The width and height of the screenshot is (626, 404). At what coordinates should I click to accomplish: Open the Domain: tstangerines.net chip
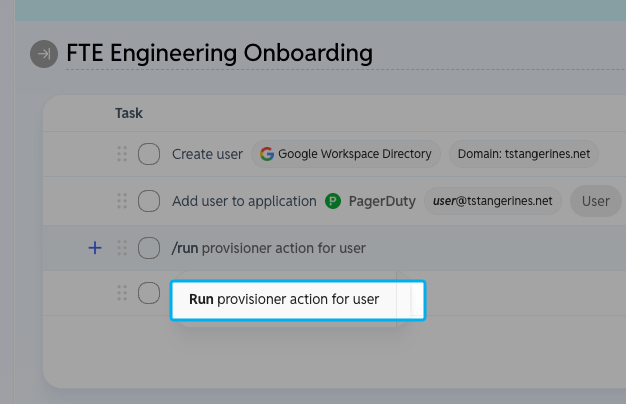[x=524, y=154]
